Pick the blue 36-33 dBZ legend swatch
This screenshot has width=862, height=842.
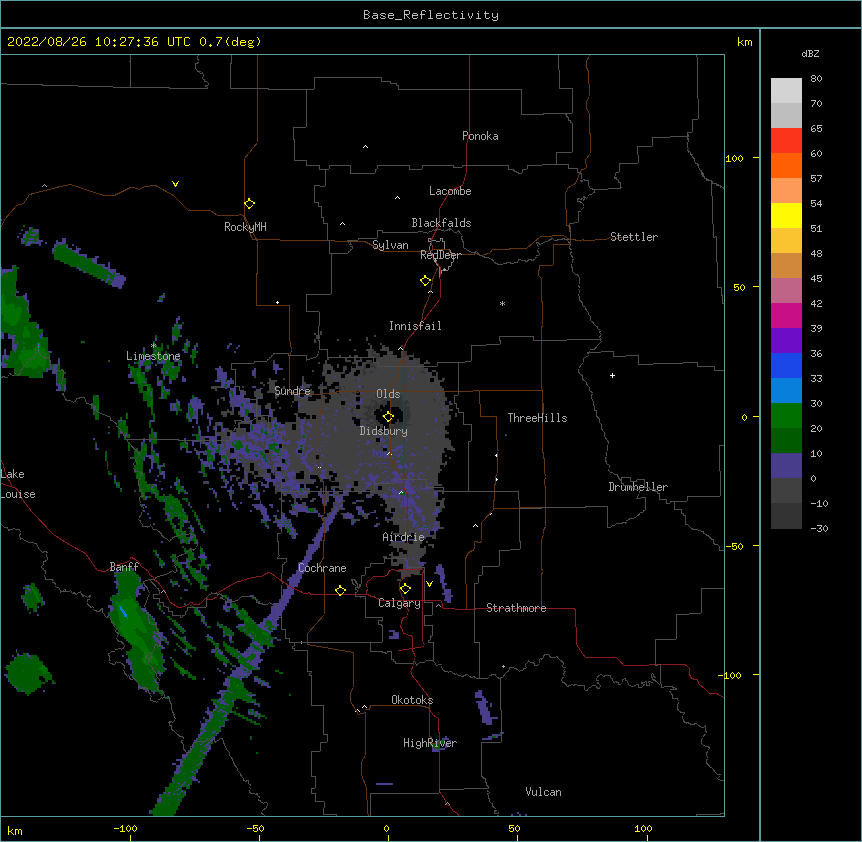click(x=786, y=365)
